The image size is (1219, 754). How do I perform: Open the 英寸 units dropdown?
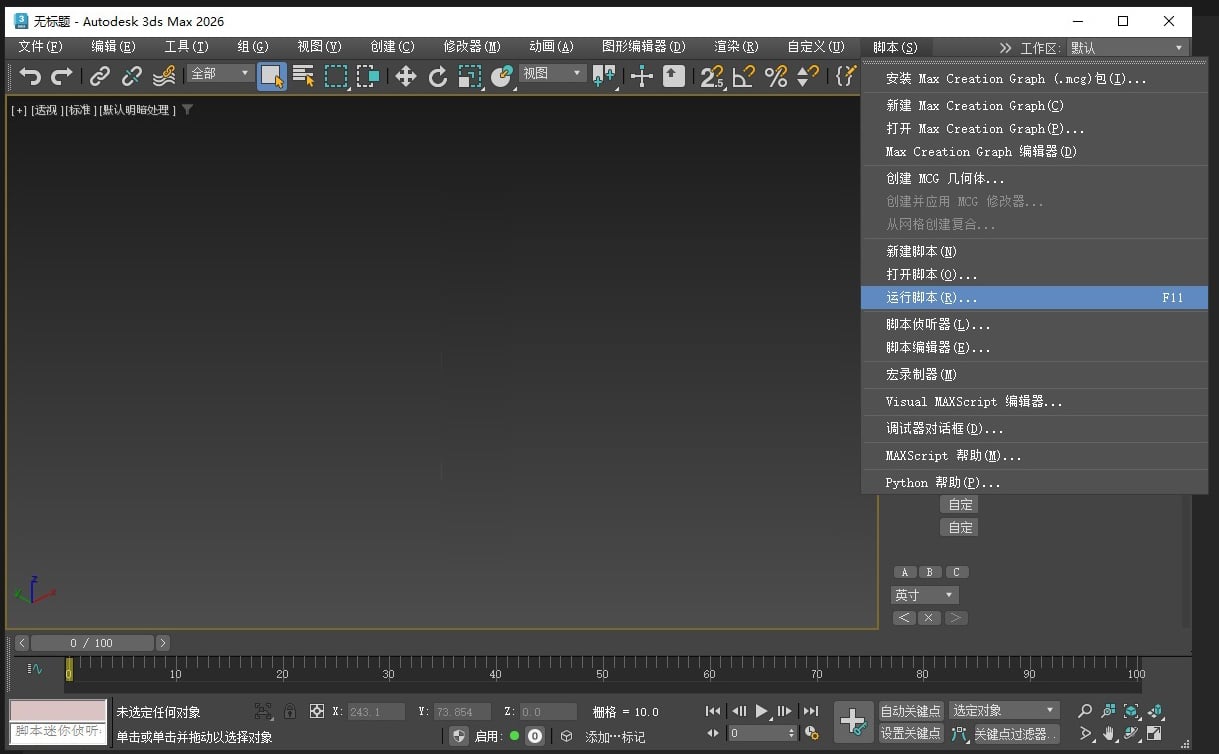click(x=924, y=595)
